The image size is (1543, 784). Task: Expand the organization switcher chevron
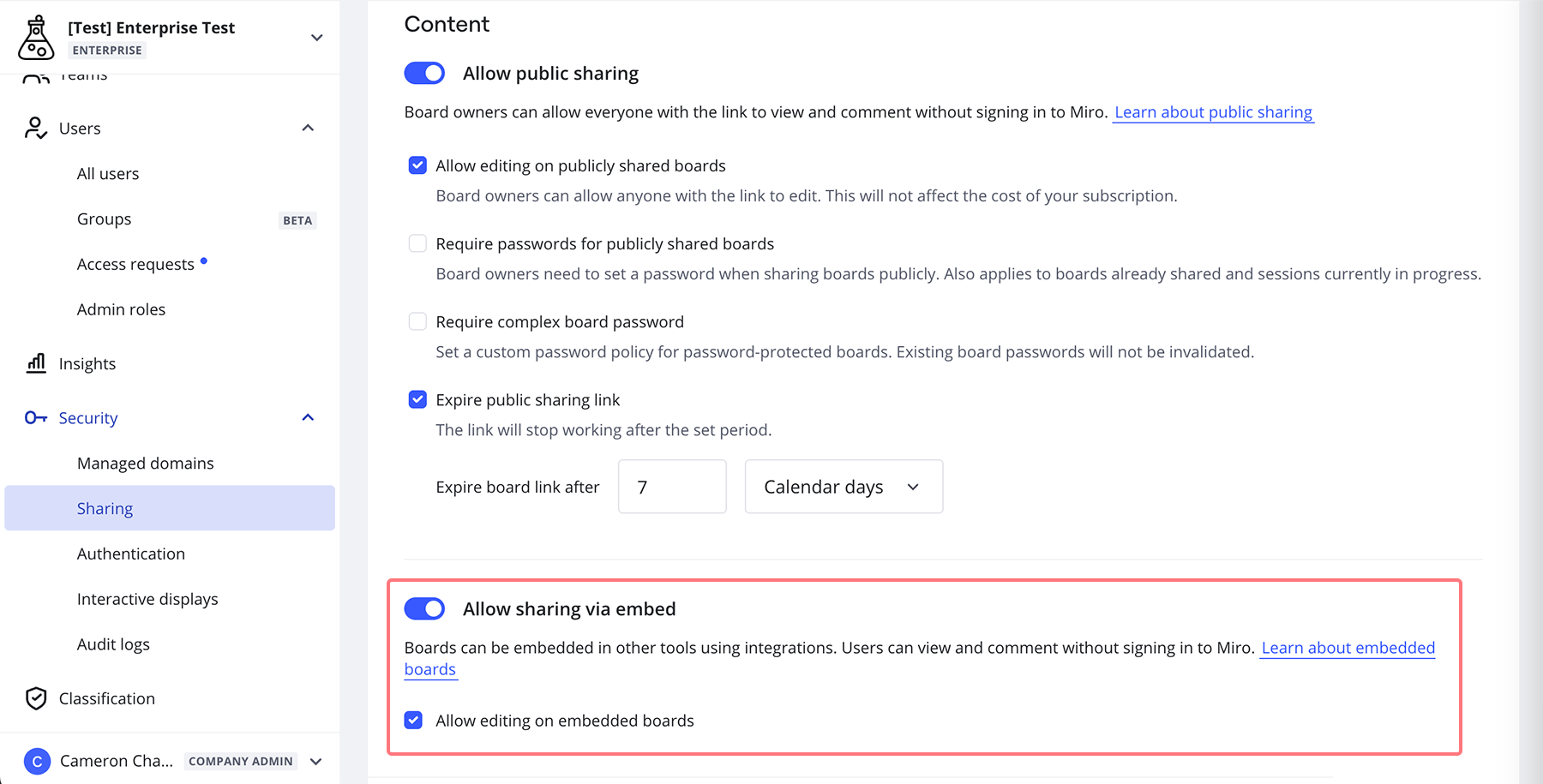point(316,38)
